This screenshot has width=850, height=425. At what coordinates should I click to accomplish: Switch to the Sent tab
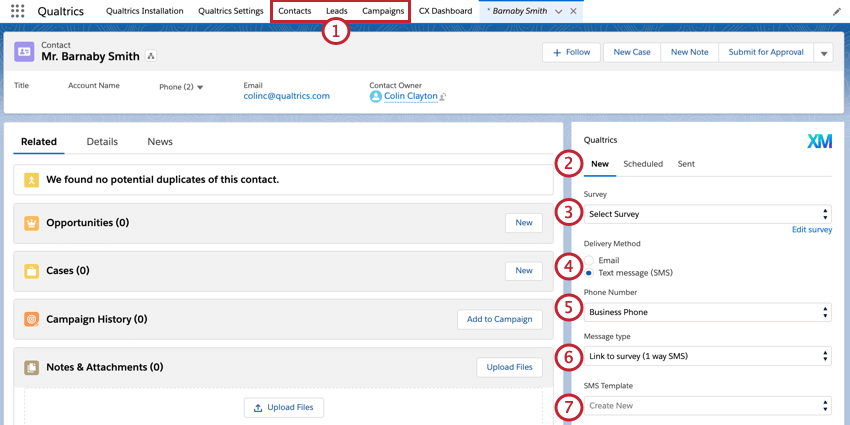pyautogui.click(x=686, y=164)
